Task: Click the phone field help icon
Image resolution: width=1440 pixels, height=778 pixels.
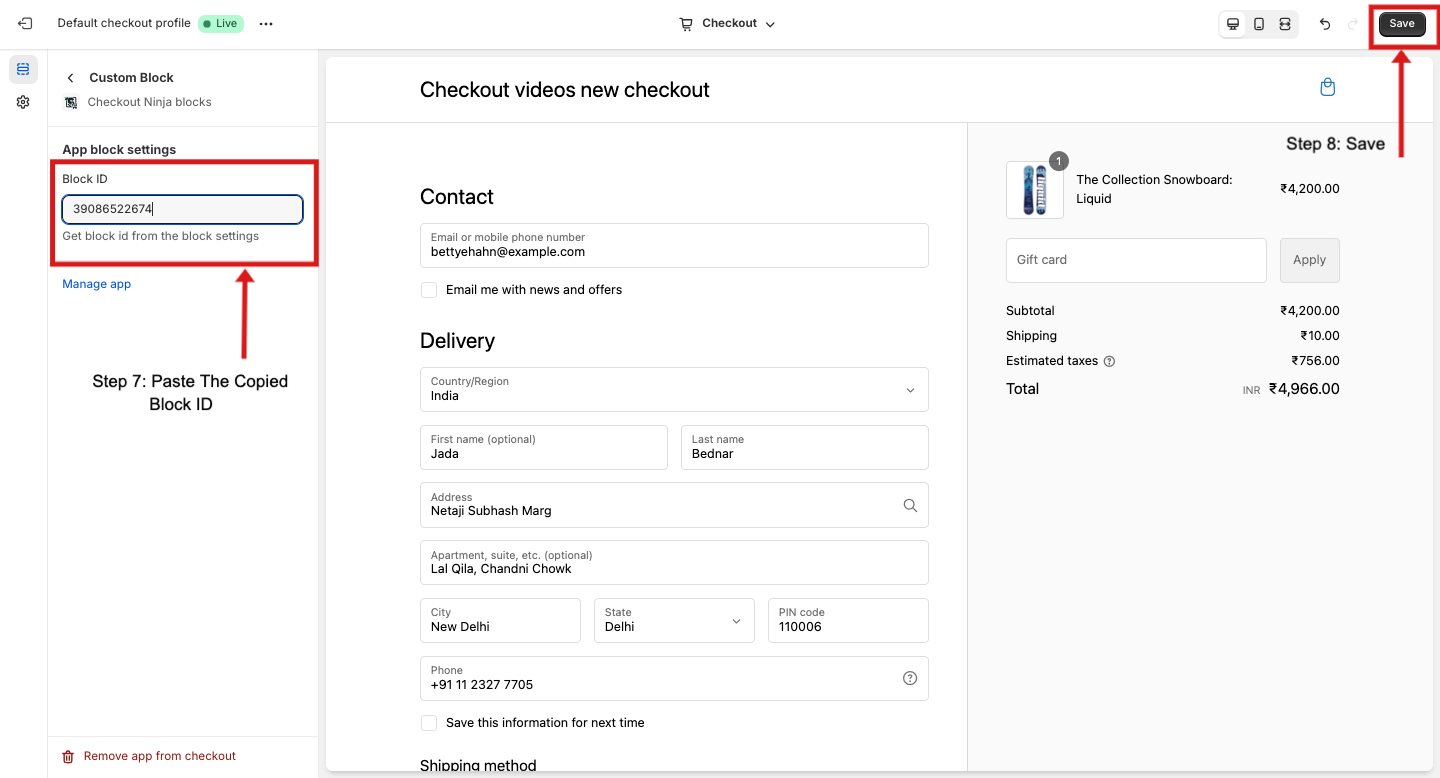Action: point(910,678)
